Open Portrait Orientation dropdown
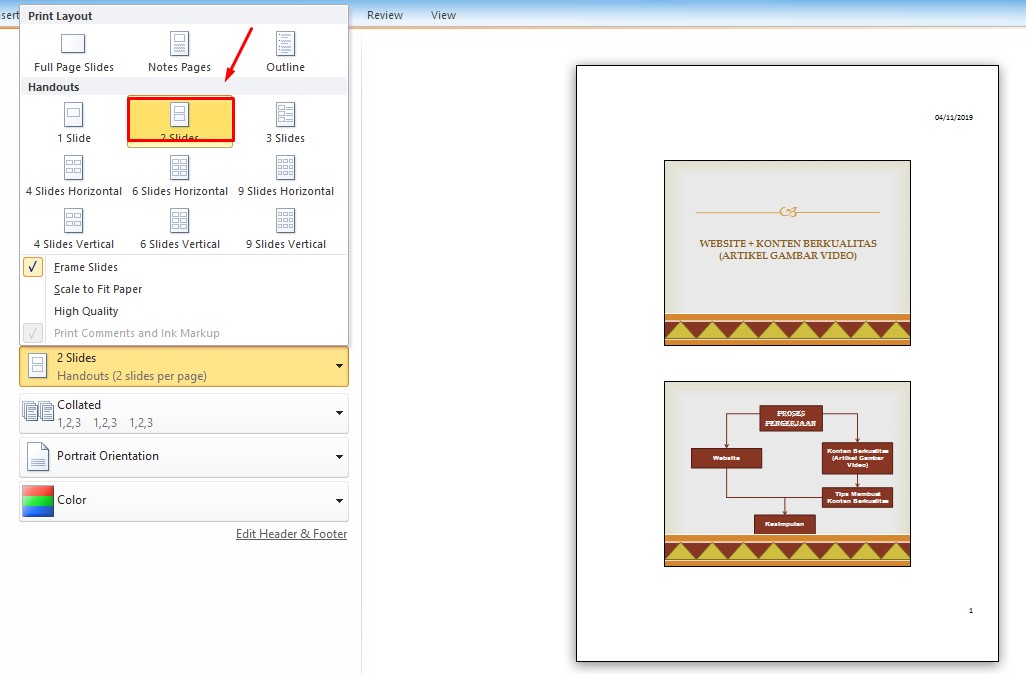This screenshot has height=674, width=1026. coord(184,457)
